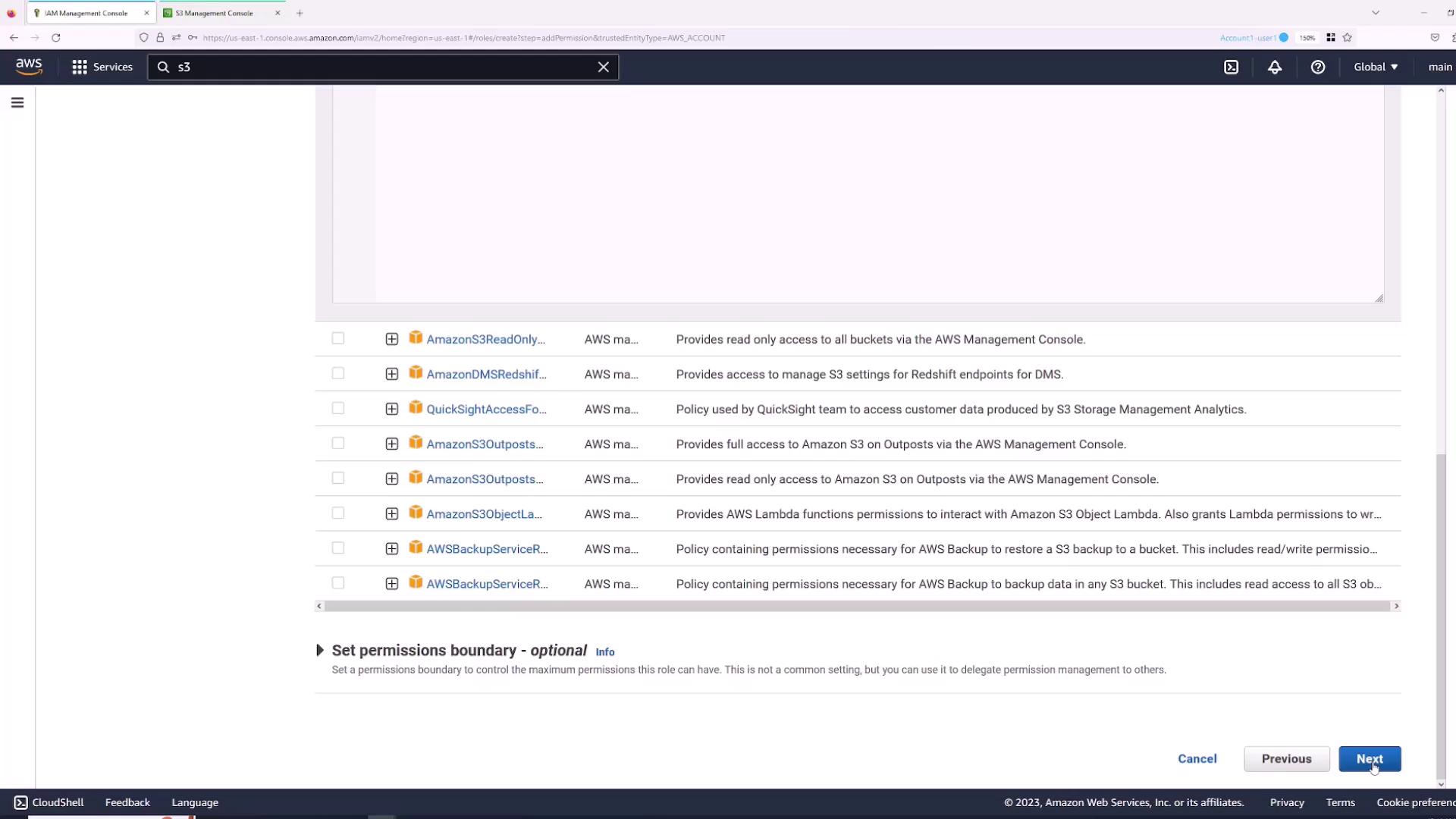Screen dimensions: 1456x819
Task: Clear the s3 search text with X
Action: point(604,67)
